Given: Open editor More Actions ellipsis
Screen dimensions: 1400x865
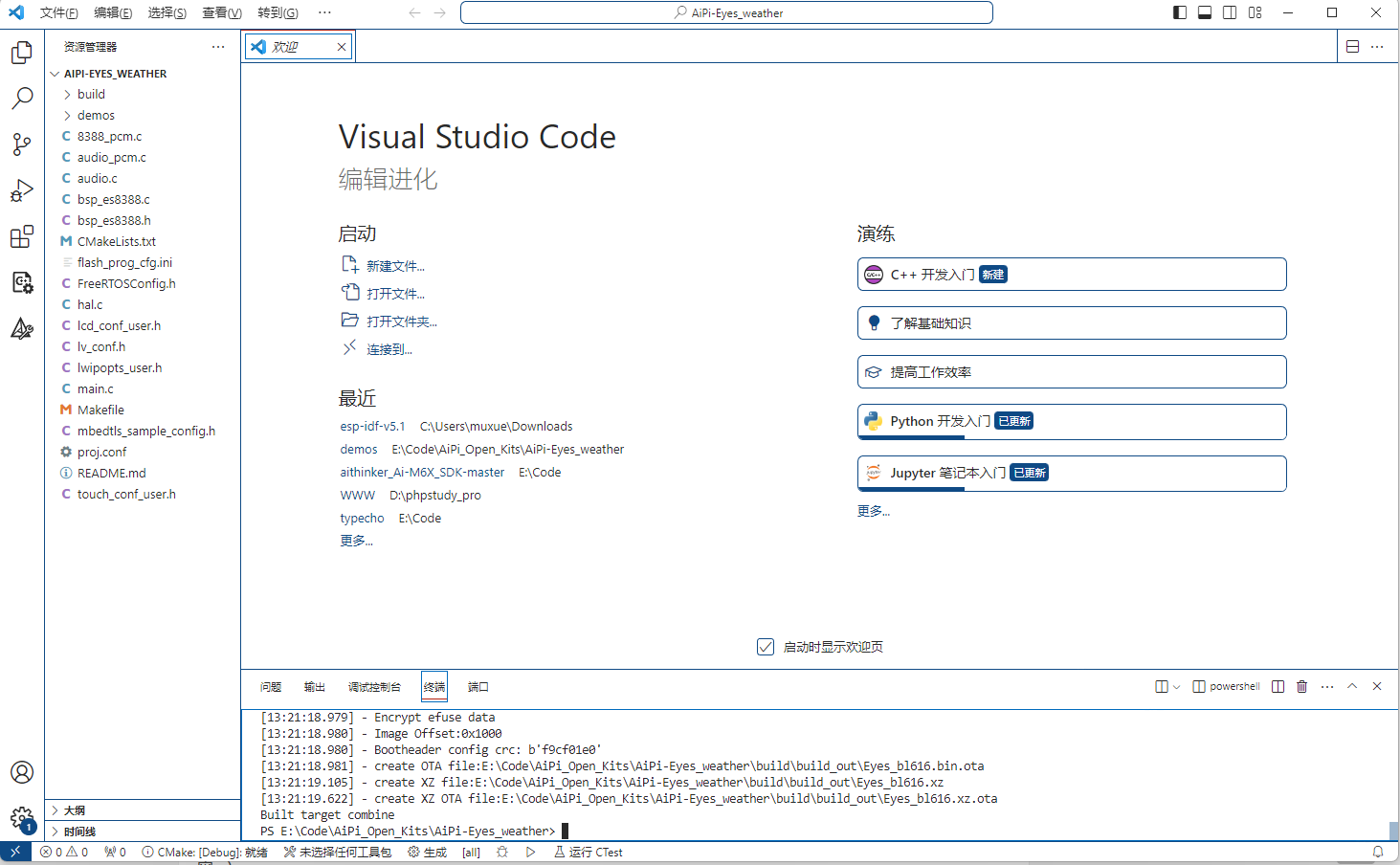Looking at the screenshot, I should click(1377, 46).
